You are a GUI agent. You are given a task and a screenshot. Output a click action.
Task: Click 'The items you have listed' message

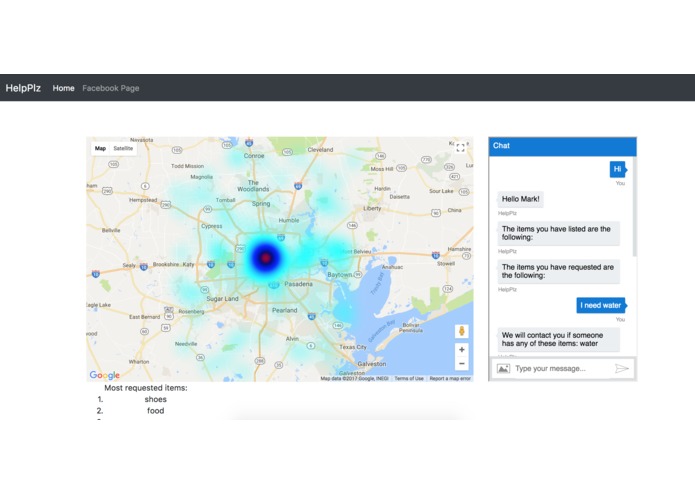coord(558,233)
